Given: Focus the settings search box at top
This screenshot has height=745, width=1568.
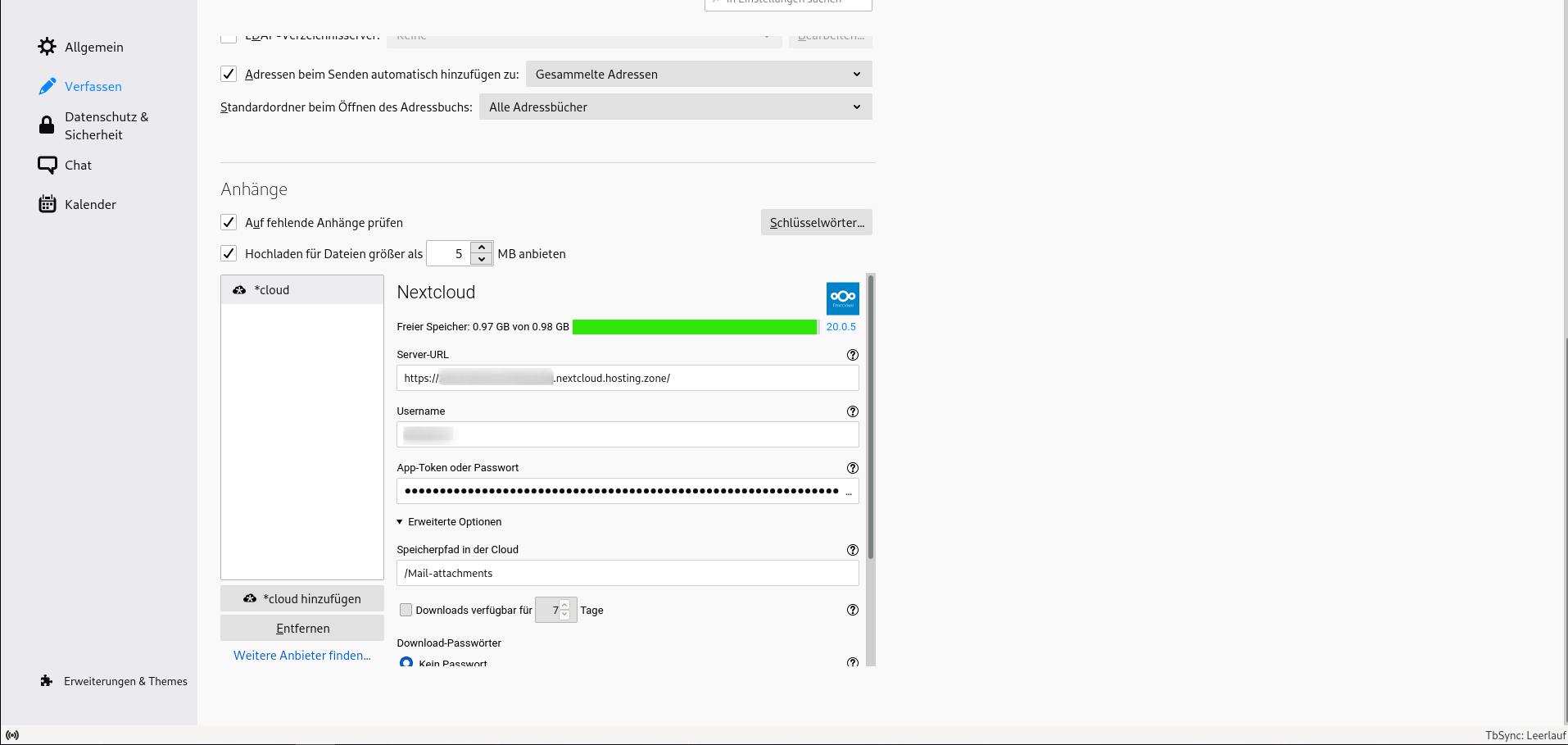Looking at the screenshot, I should [788, 3].
